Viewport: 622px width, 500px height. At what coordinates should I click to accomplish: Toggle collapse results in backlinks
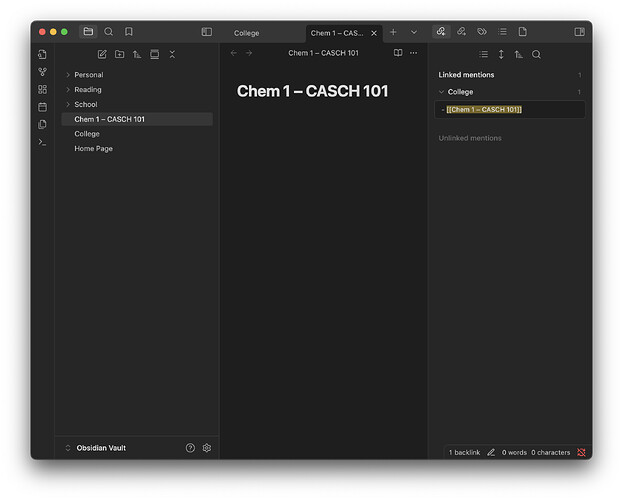click(483, 54)
